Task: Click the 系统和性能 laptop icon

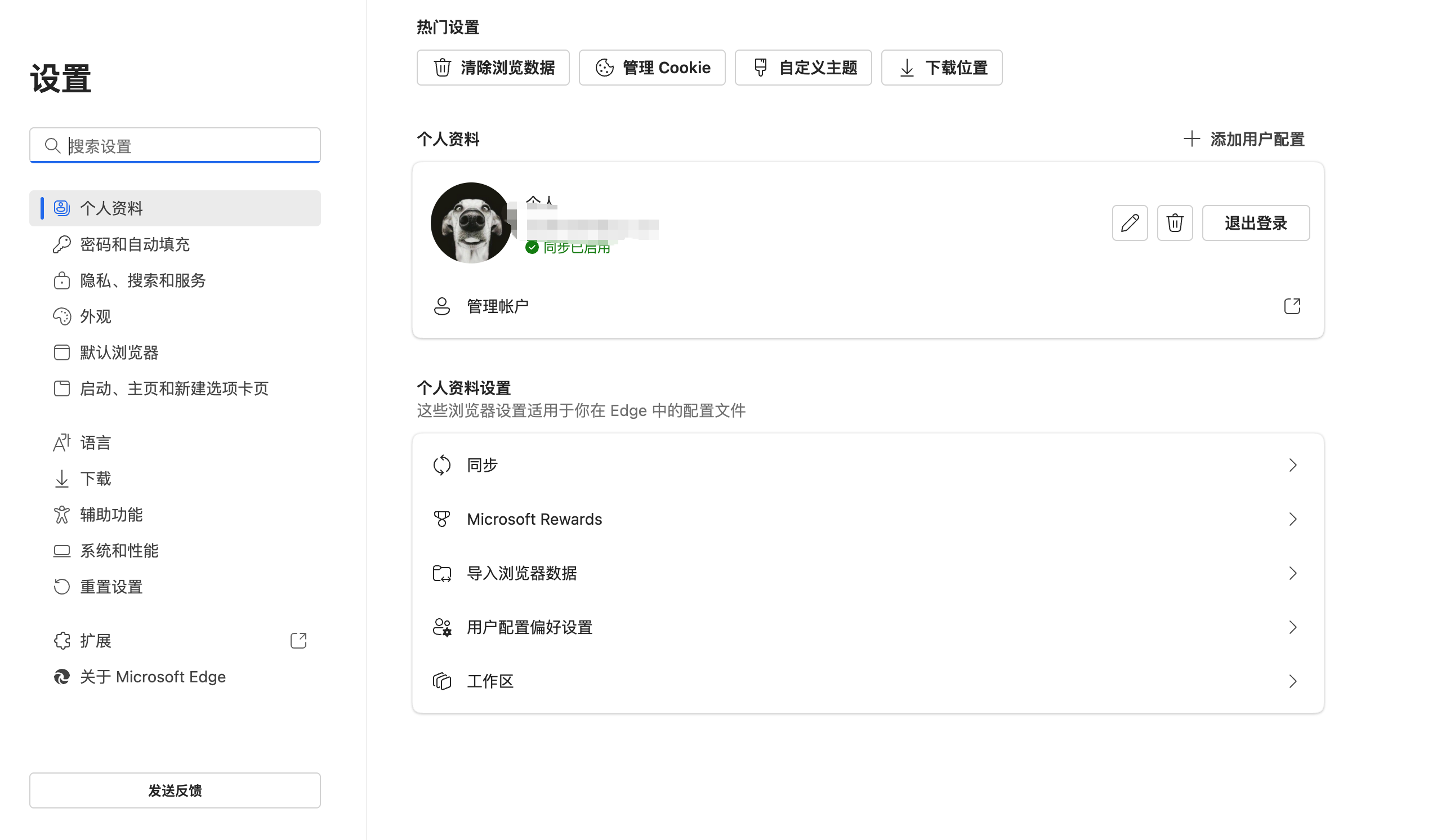Action: 61,551
